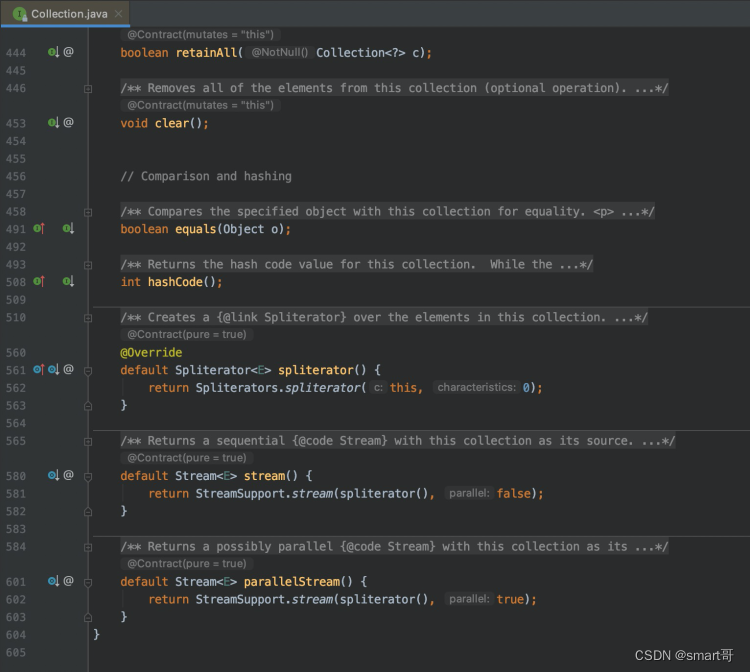Click implemented-method gutter icon at line 444
The height and width of the screenshot is (672, 750).
coord(53,52)
